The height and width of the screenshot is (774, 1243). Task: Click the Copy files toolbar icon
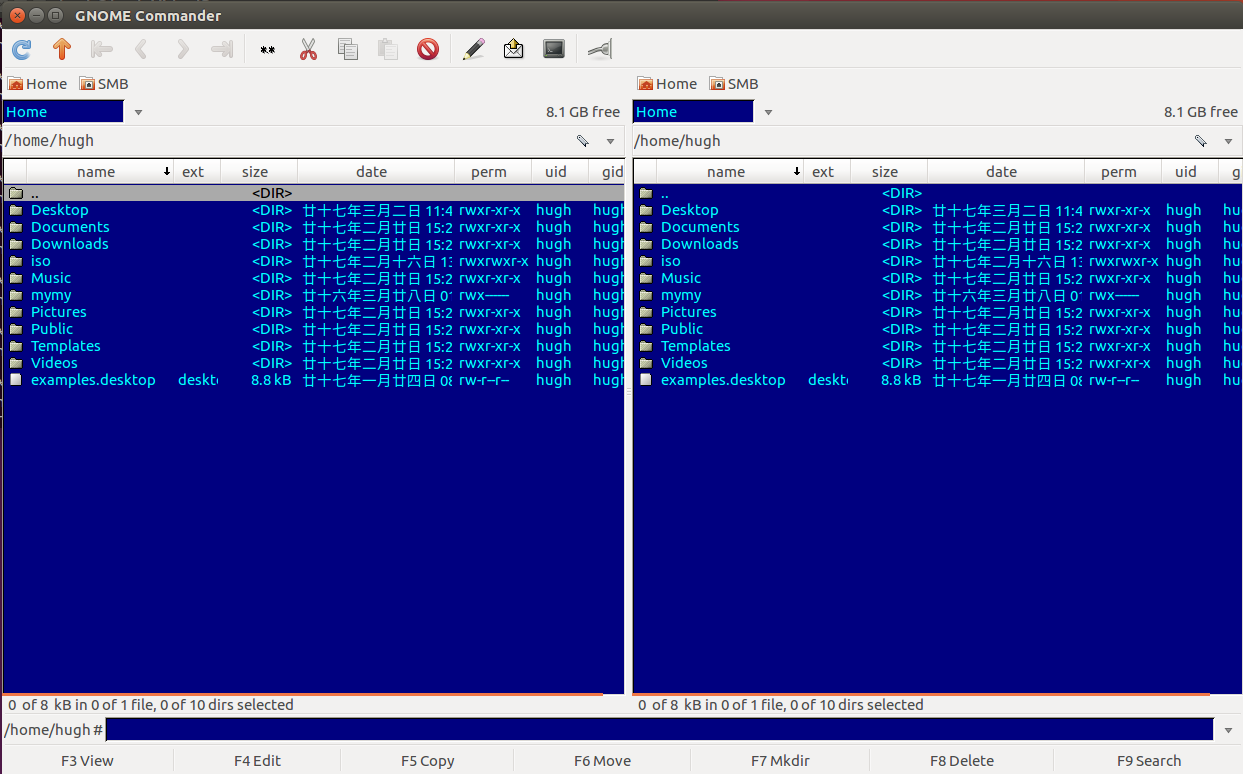click(x=348, y=49)
